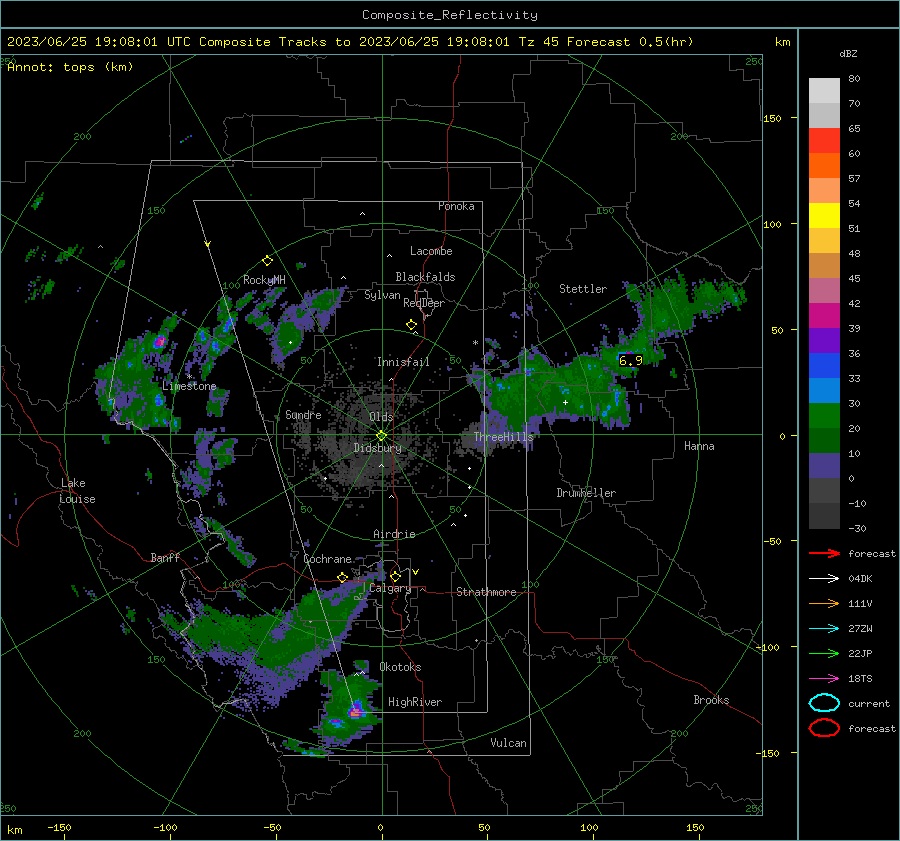This screenshot has height=841, width=900.
Task: Click the Drumheller label
Action: 586,493
